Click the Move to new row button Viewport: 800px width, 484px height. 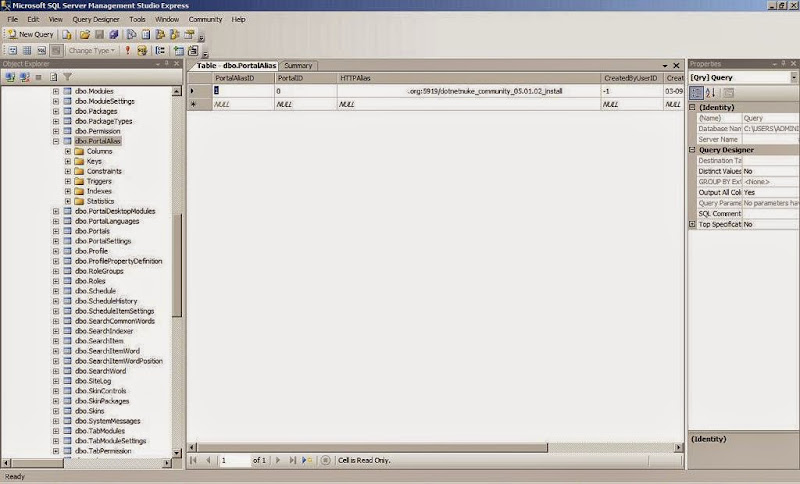point(307,460)
